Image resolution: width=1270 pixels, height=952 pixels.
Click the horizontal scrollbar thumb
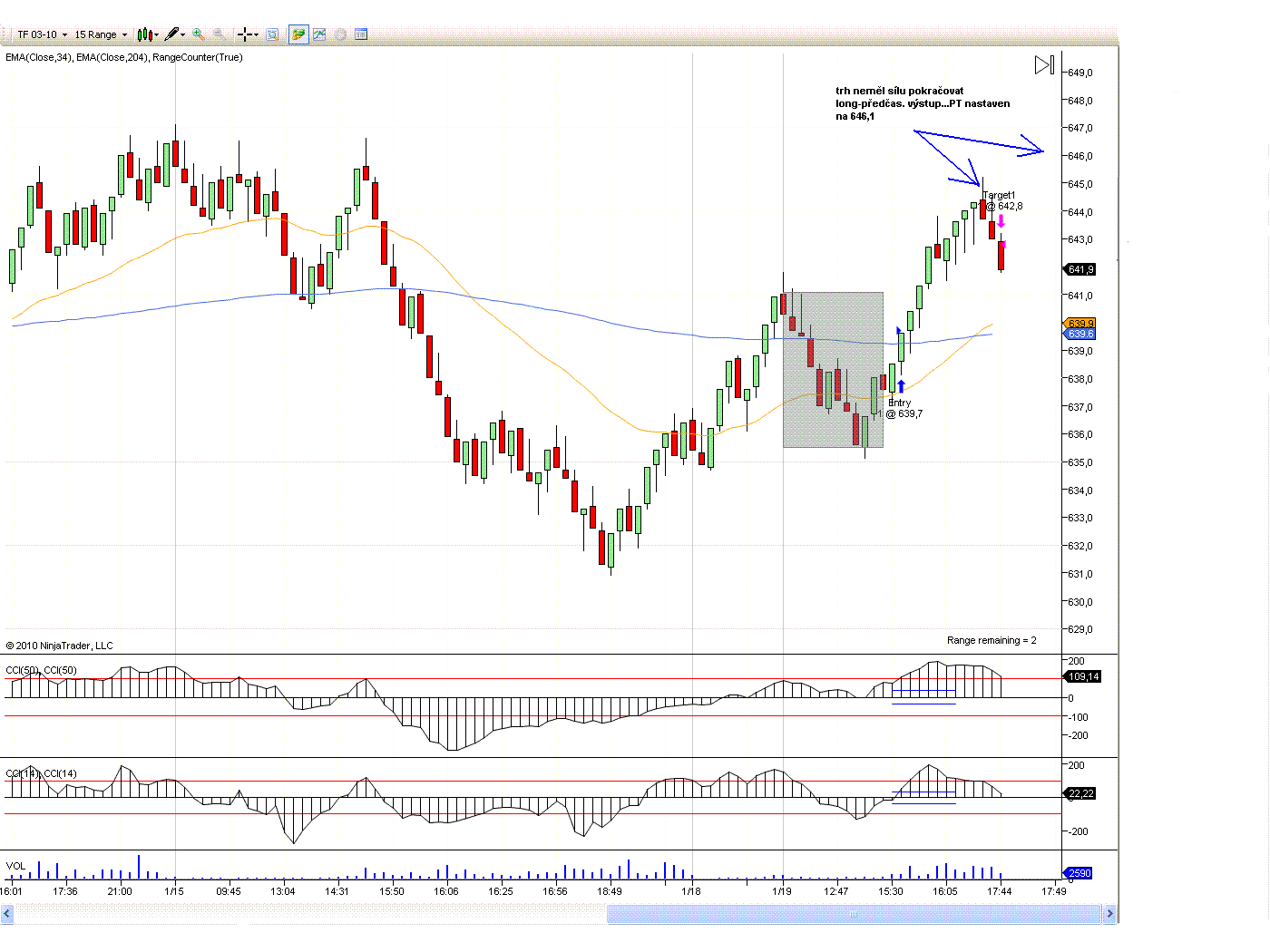tap(854, 914)
